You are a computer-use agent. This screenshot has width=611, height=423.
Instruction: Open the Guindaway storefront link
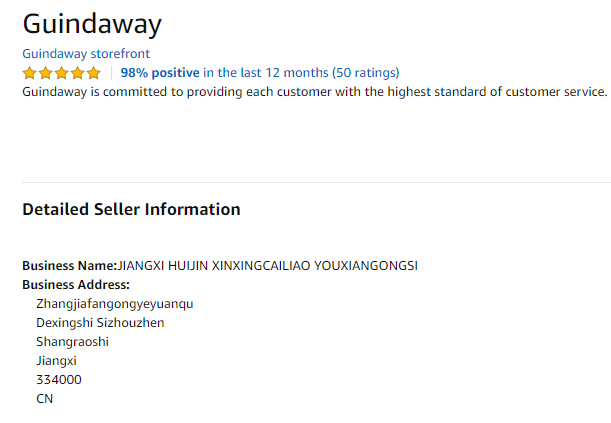[x=86, y=54]
